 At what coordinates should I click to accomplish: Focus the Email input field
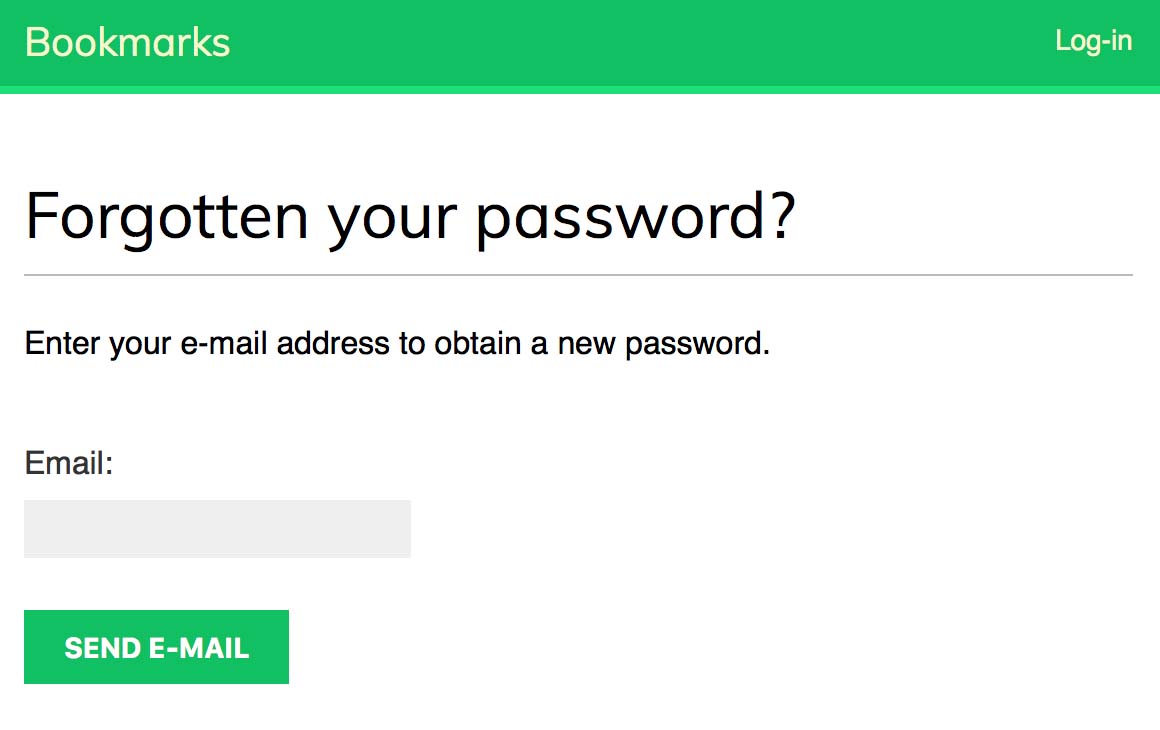217,529
